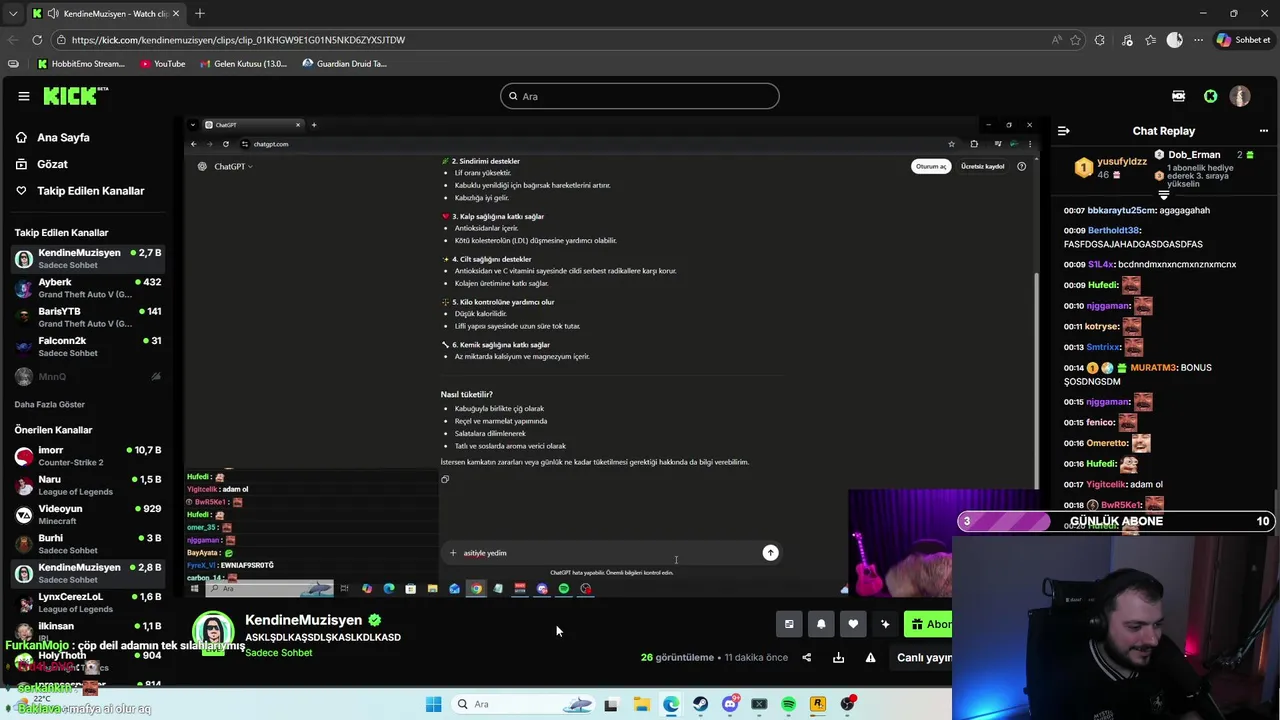Open the Kick hamburger menu
This screenshot has width=1280, height=720.
tap(24, 96)
